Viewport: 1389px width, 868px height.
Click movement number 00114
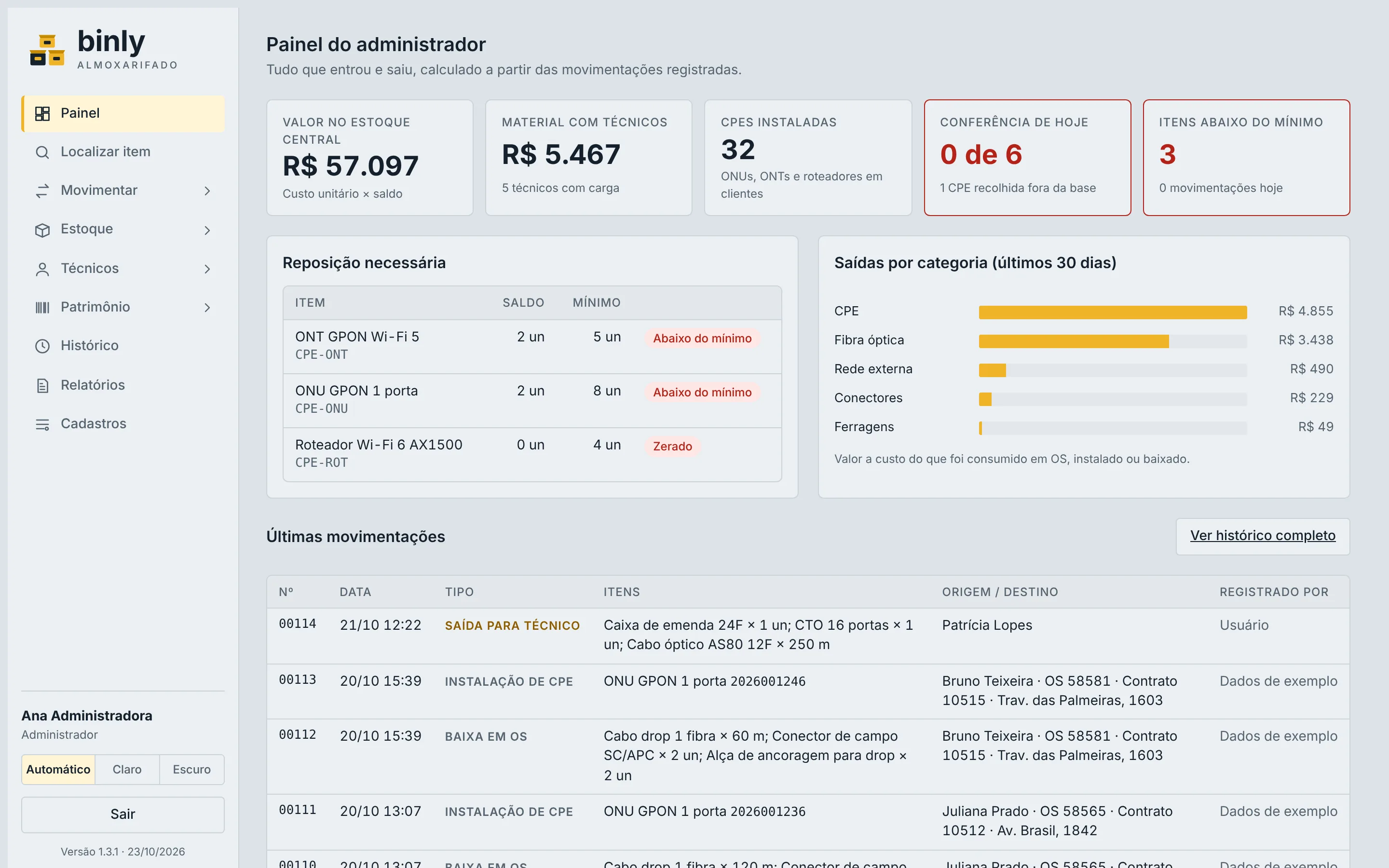[x=297, y=624]
